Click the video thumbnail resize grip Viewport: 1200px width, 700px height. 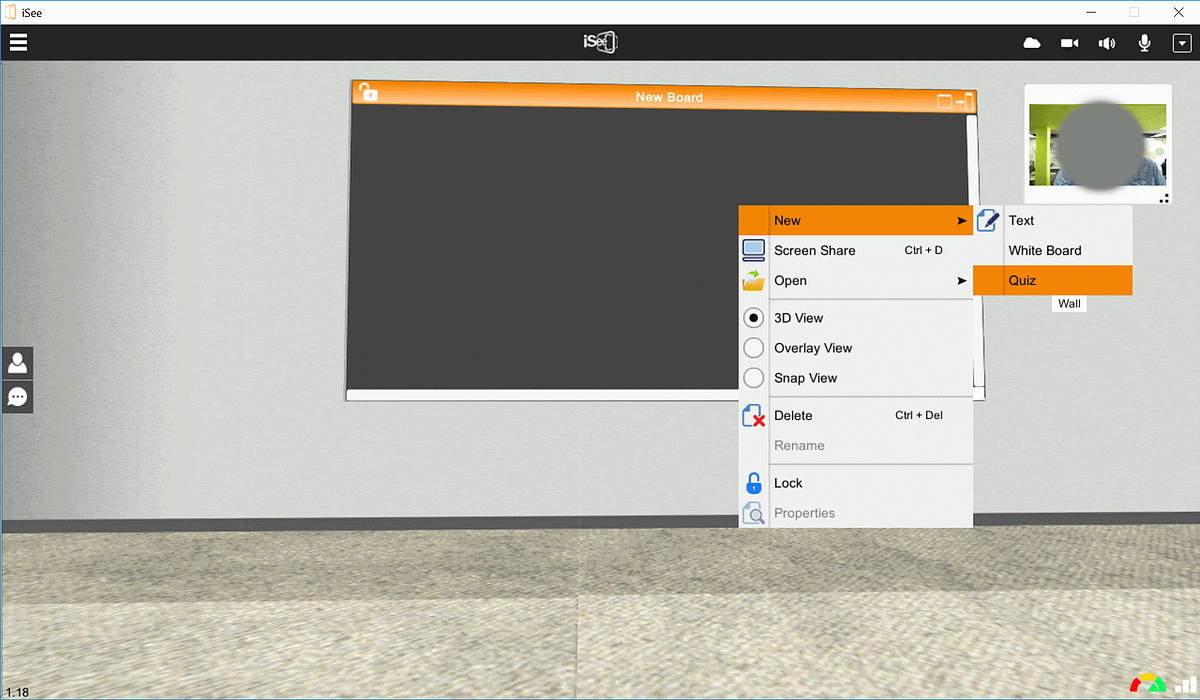coord(1164,199)
